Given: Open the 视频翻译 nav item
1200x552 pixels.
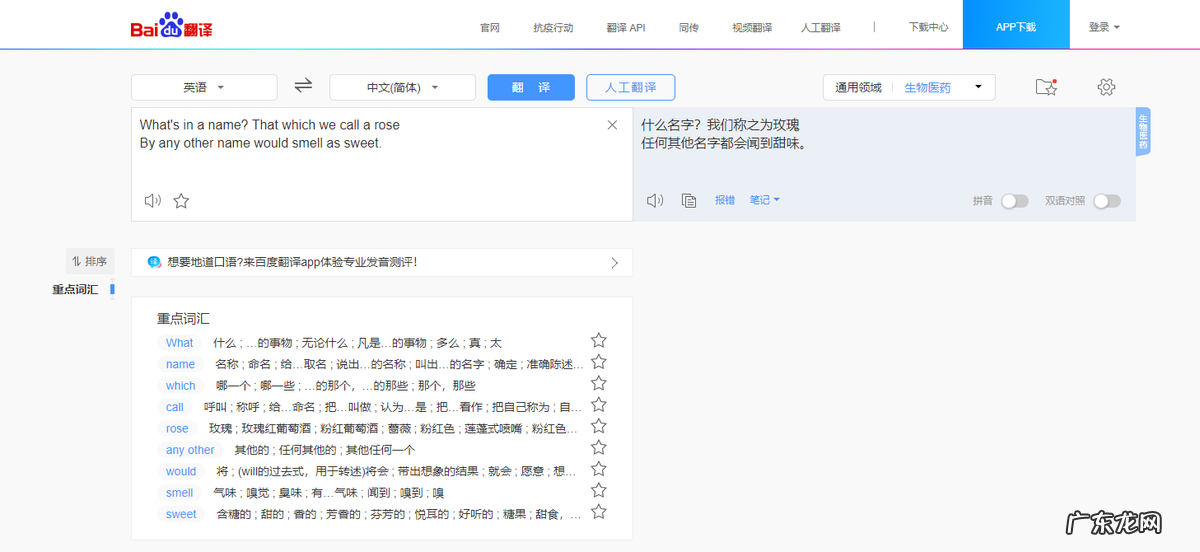Looking at the screenshot, I should [x=752, y=27].
